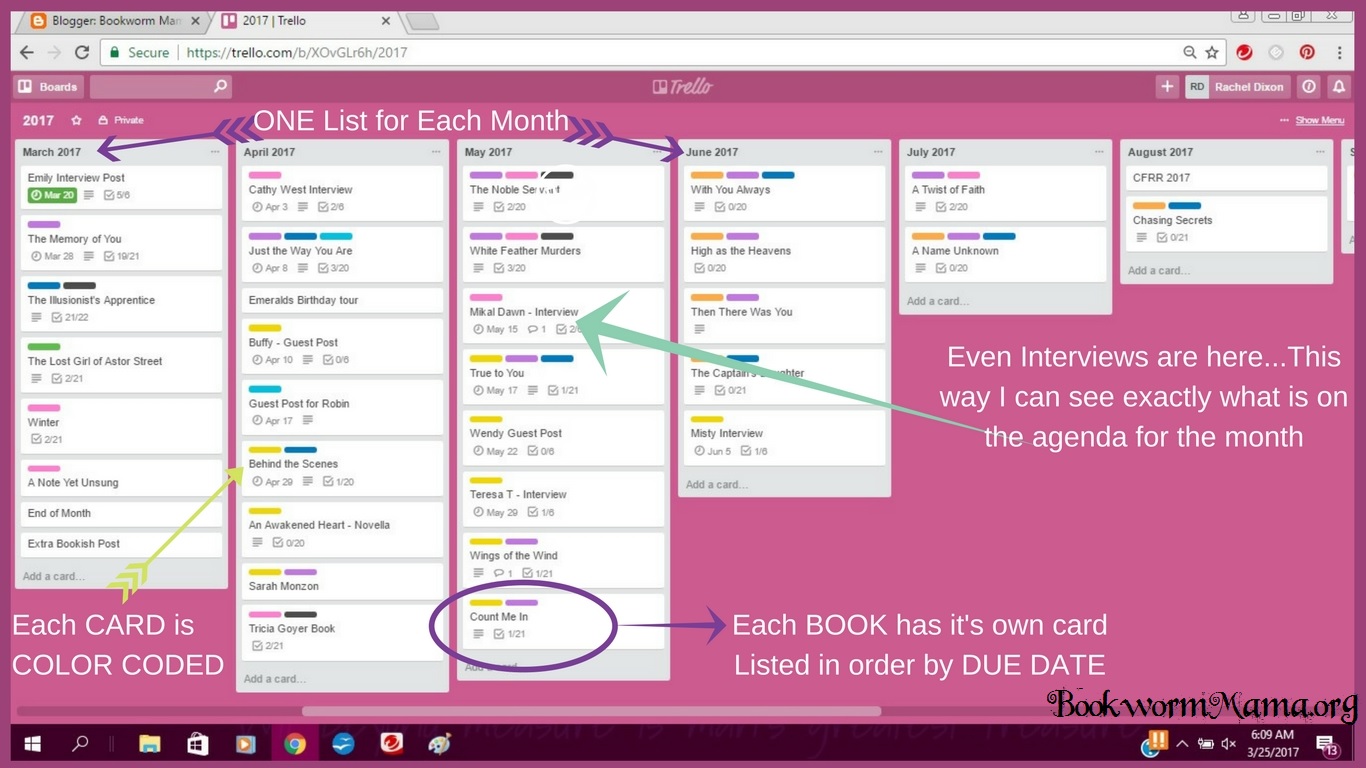
Task: Click the Trello search box
Action: coord(160,87)
